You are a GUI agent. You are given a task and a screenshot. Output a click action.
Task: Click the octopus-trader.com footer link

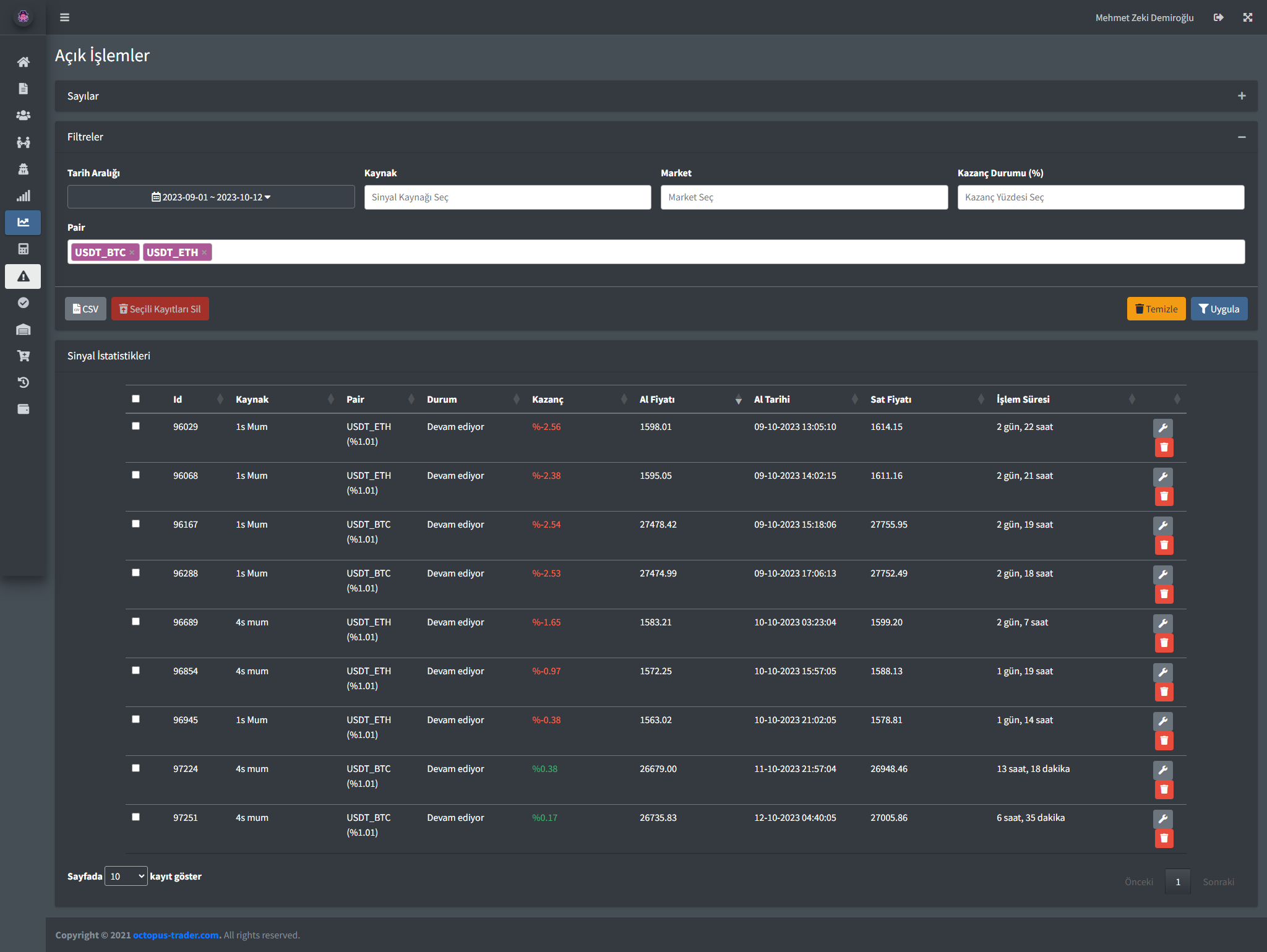[177, 935]
